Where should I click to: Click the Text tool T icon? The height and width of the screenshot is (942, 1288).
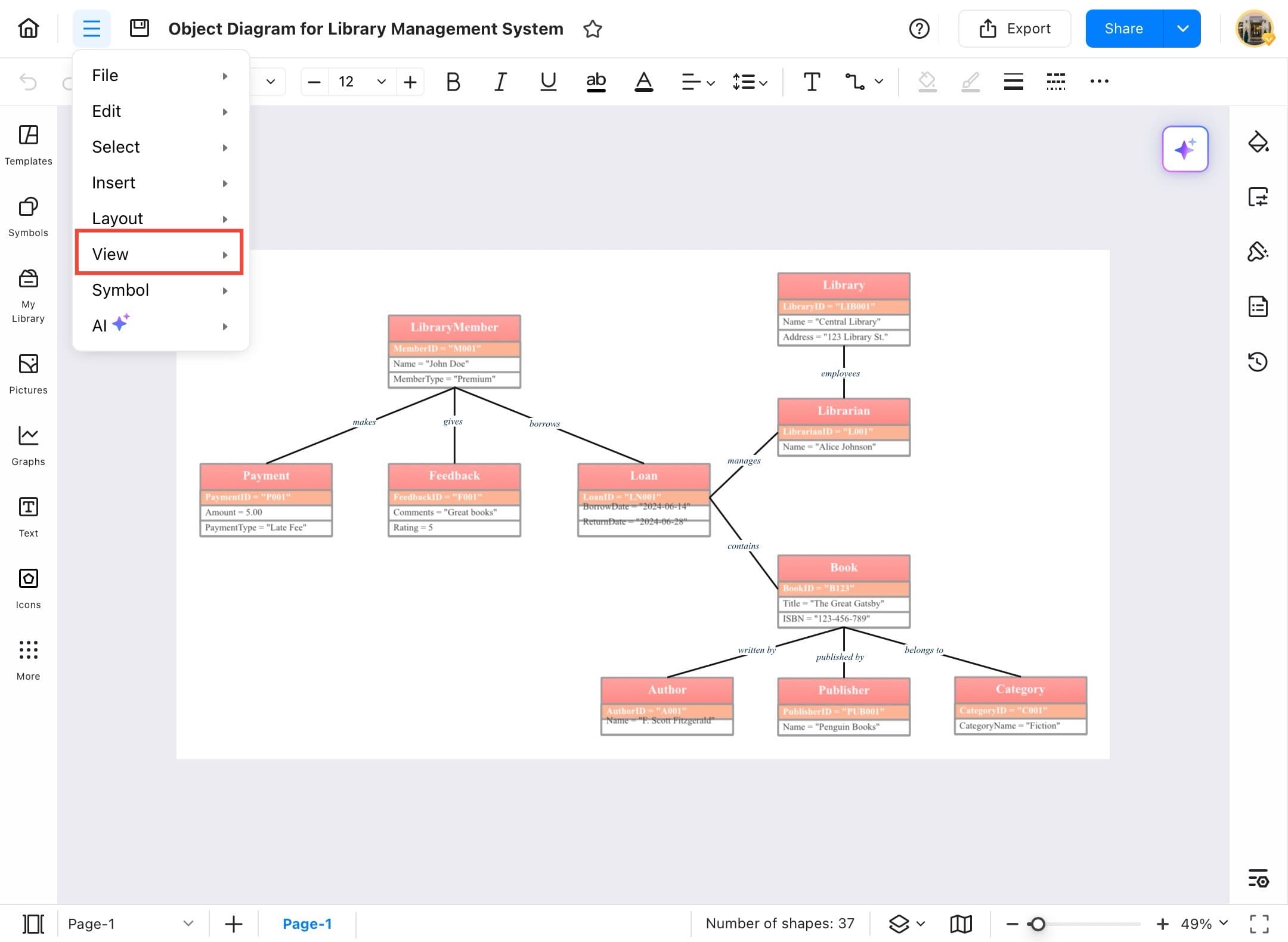click(x=812, y=82)
